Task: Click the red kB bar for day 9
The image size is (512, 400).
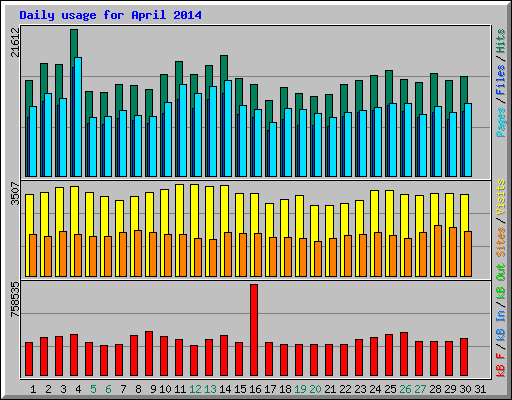Action: click(149, 354)
